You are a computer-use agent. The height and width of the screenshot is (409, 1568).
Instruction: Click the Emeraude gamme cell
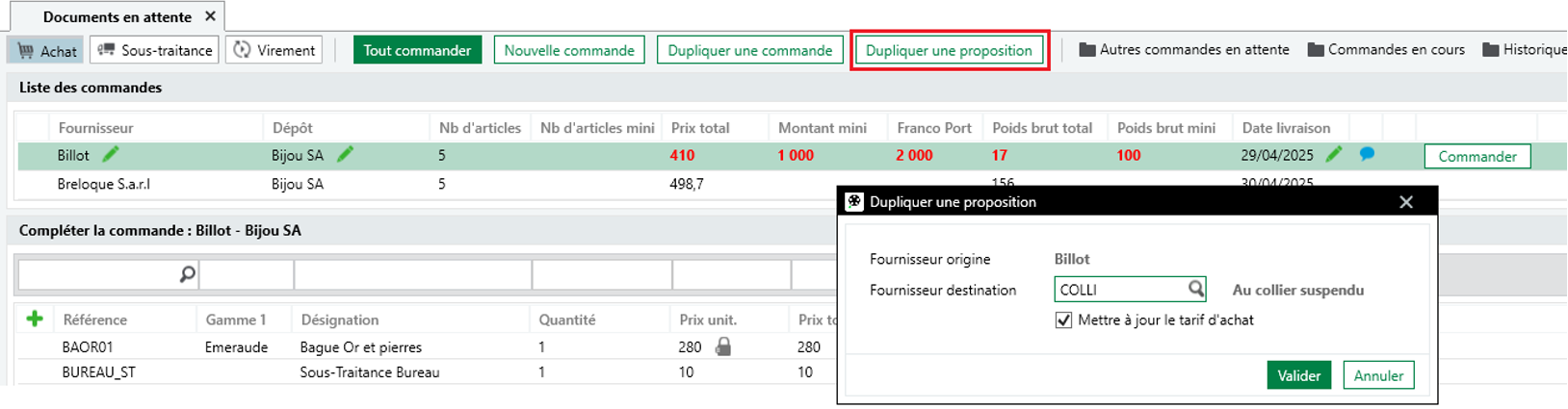pos(236,346)
